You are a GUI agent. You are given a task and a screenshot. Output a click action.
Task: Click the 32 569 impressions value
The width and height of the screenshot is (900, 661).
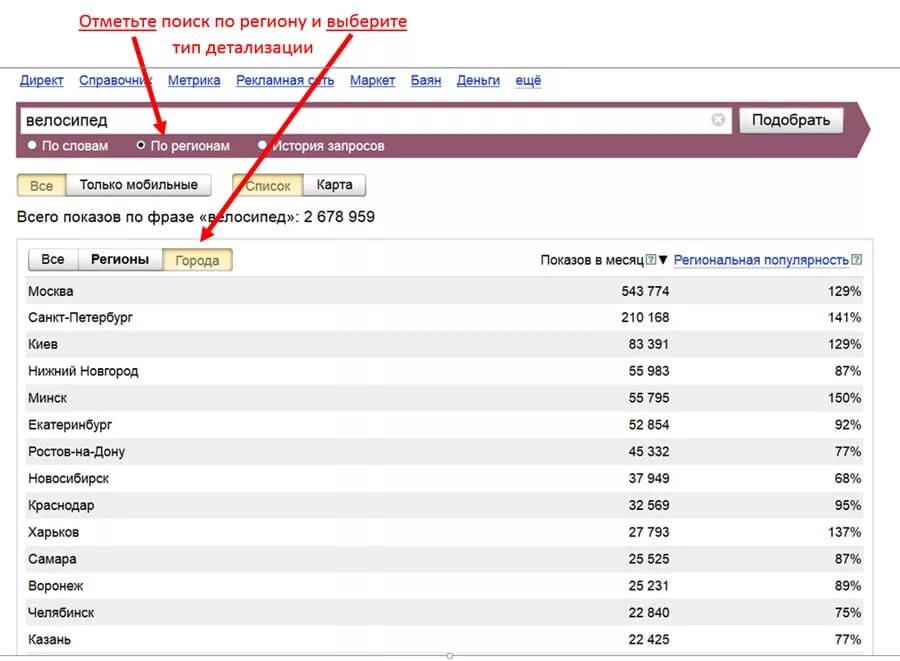pos(649,506)
